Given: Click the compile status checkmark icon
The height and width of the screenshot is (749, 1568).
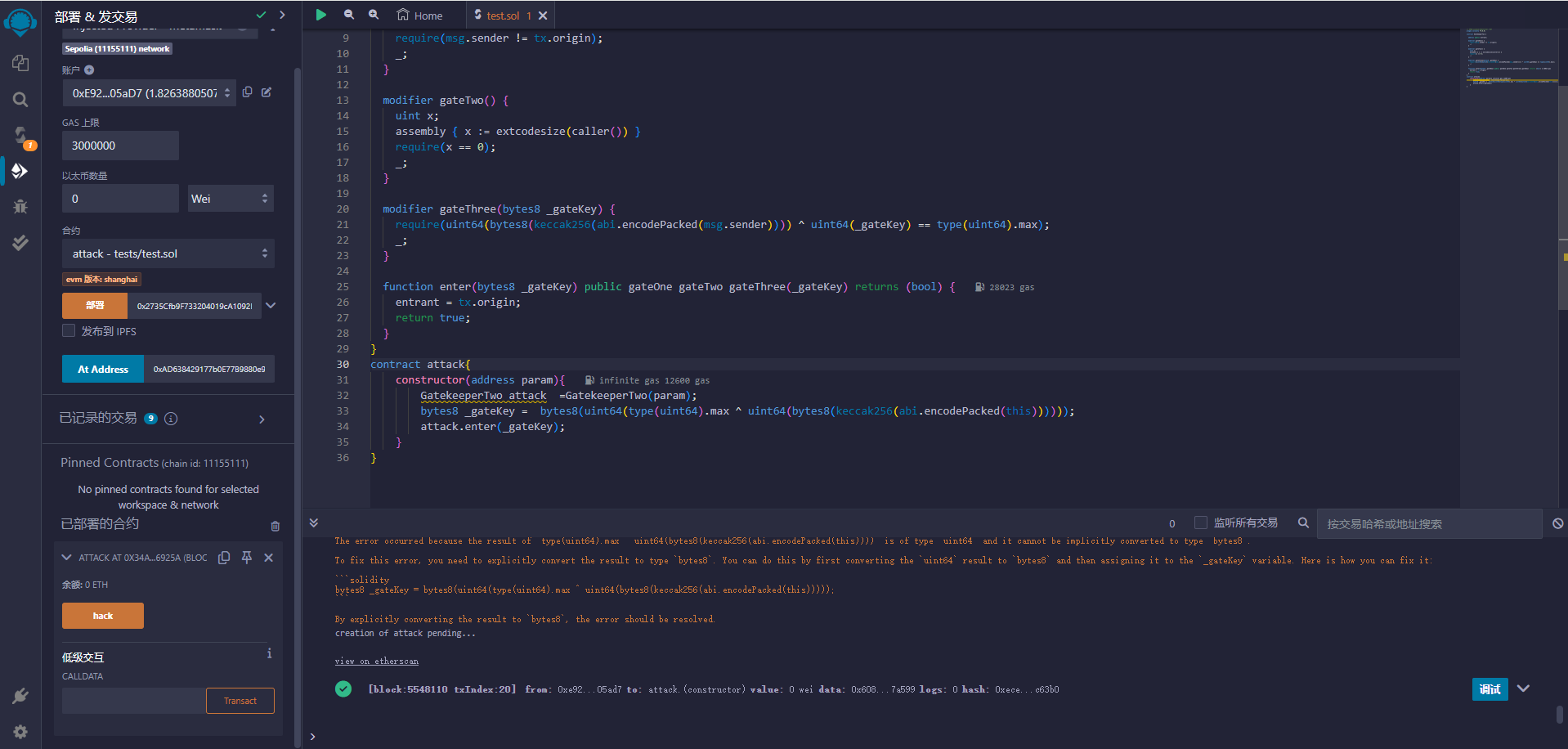Looking at the screenshot, I should tap(262, 15).
